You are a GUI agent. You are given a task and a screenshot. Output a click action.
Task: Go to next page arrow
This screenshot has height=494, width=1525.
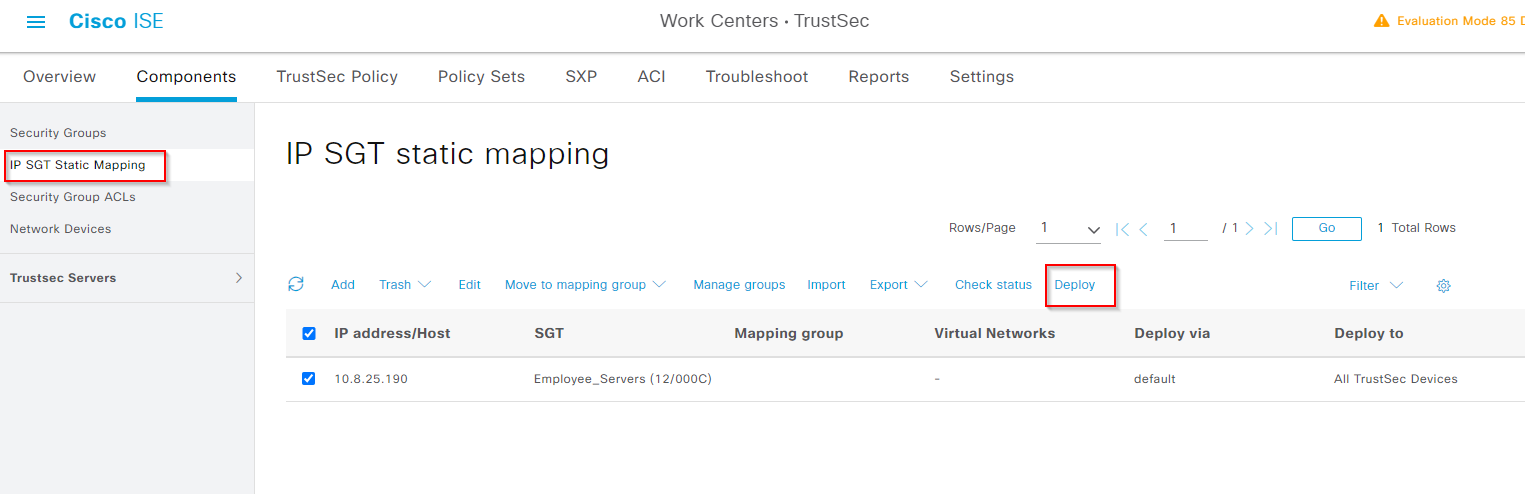(1249, 228)
